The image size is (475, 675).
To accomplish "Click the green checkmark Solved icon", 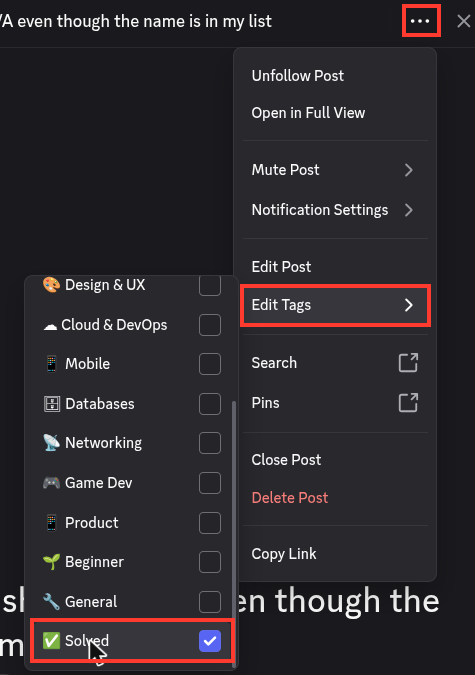I will click(51, 641).
